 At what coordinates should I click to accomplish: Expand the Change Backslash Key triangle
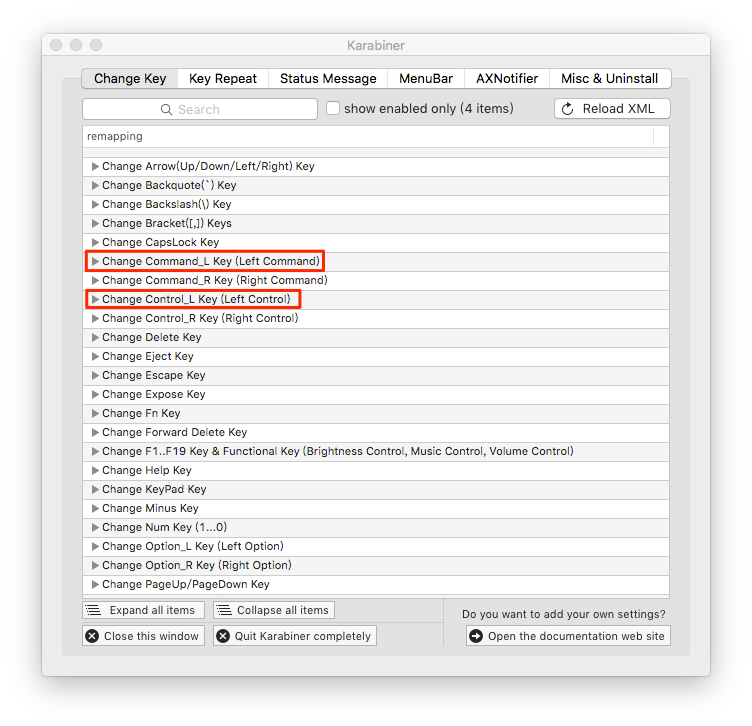[95, 204]
